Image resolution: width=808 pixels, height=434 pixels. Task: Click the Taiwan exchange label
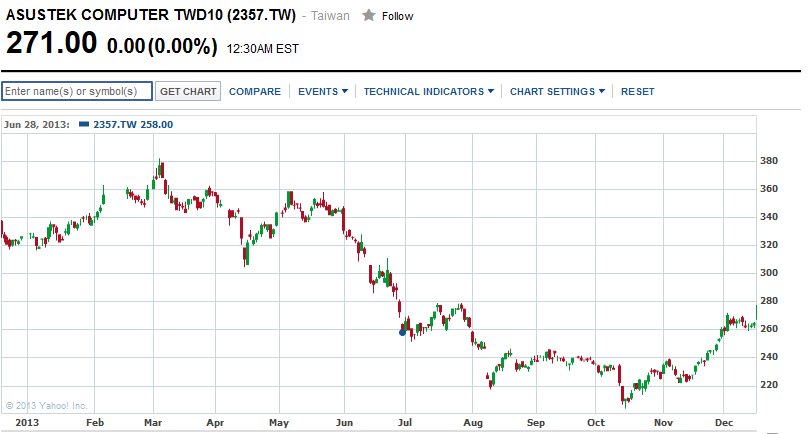coord(330,16)
